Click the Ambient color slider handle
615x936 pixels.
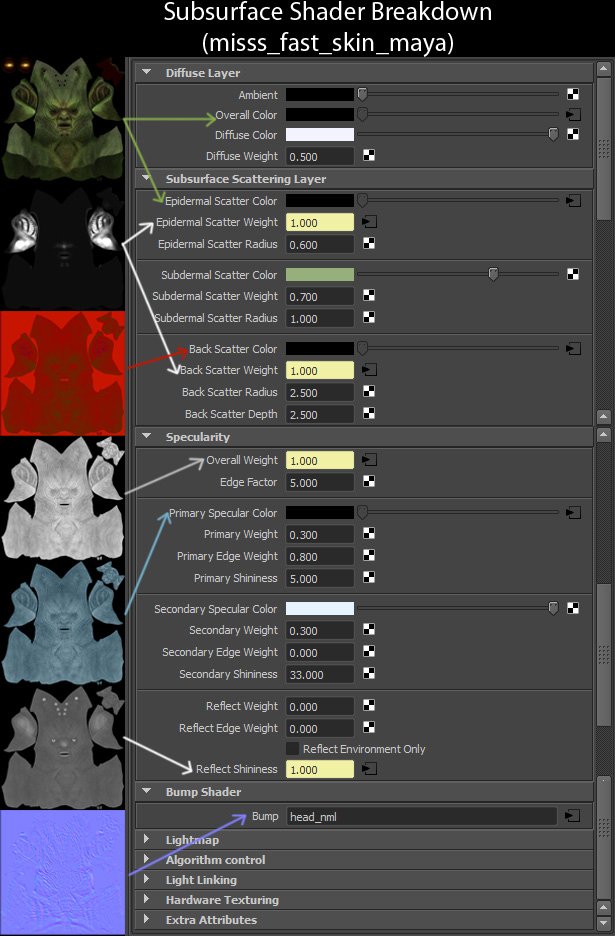(362, 94)
